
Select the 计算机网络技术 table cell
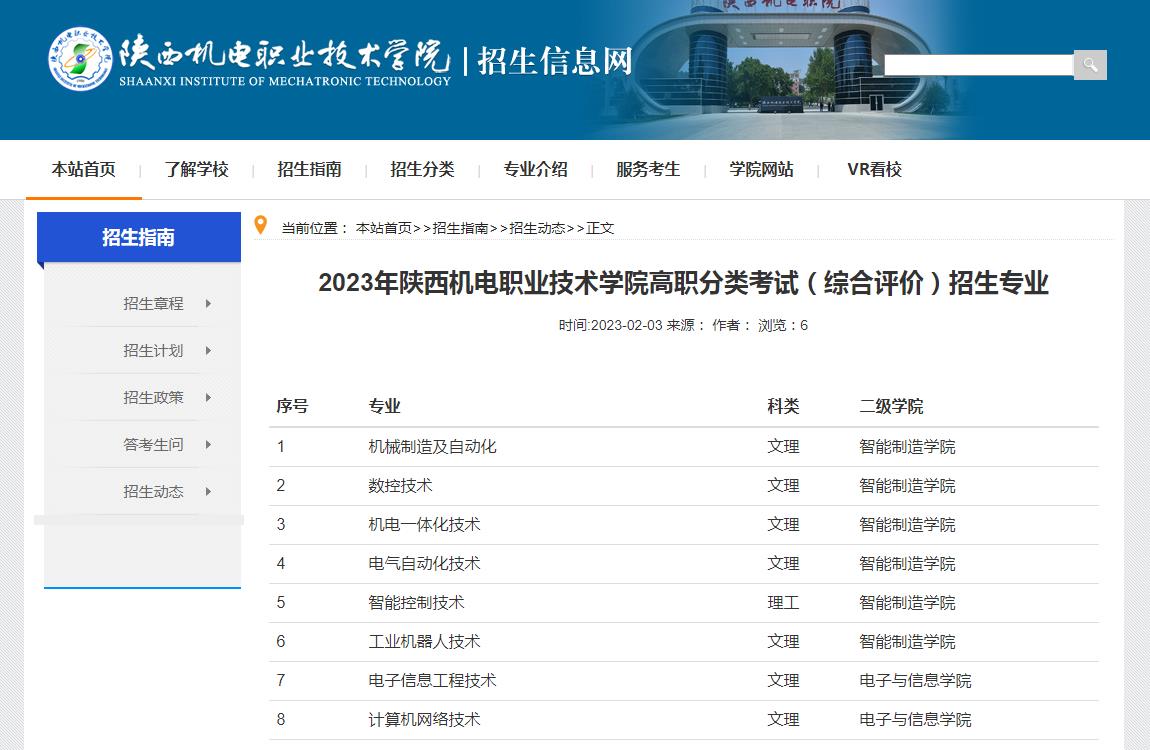point(424,719)
